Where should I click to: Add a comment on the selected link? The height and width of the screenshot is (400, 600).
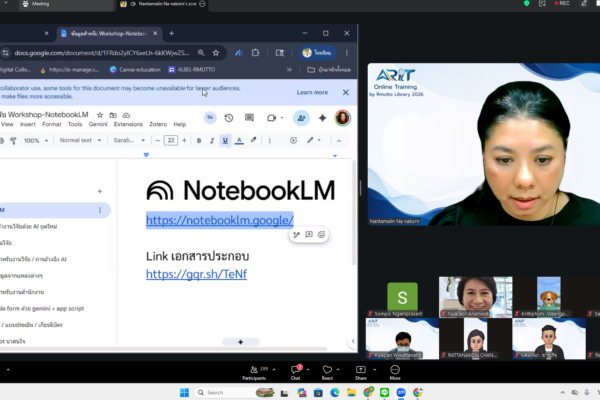click(309, 235)
